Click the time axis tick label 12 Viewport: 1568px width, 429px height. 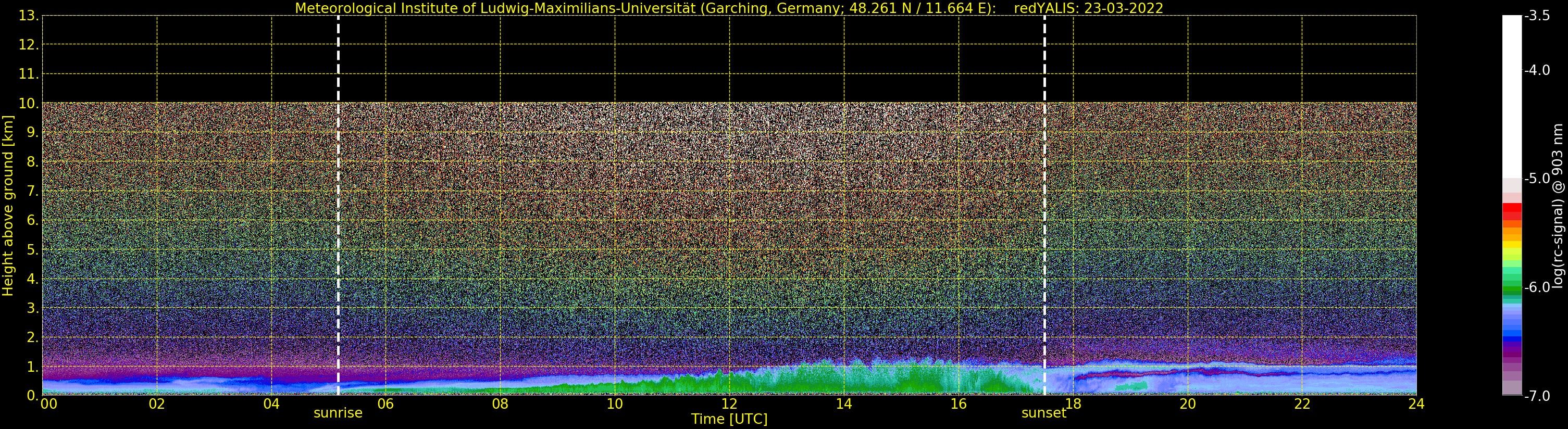tap(729, 404)
